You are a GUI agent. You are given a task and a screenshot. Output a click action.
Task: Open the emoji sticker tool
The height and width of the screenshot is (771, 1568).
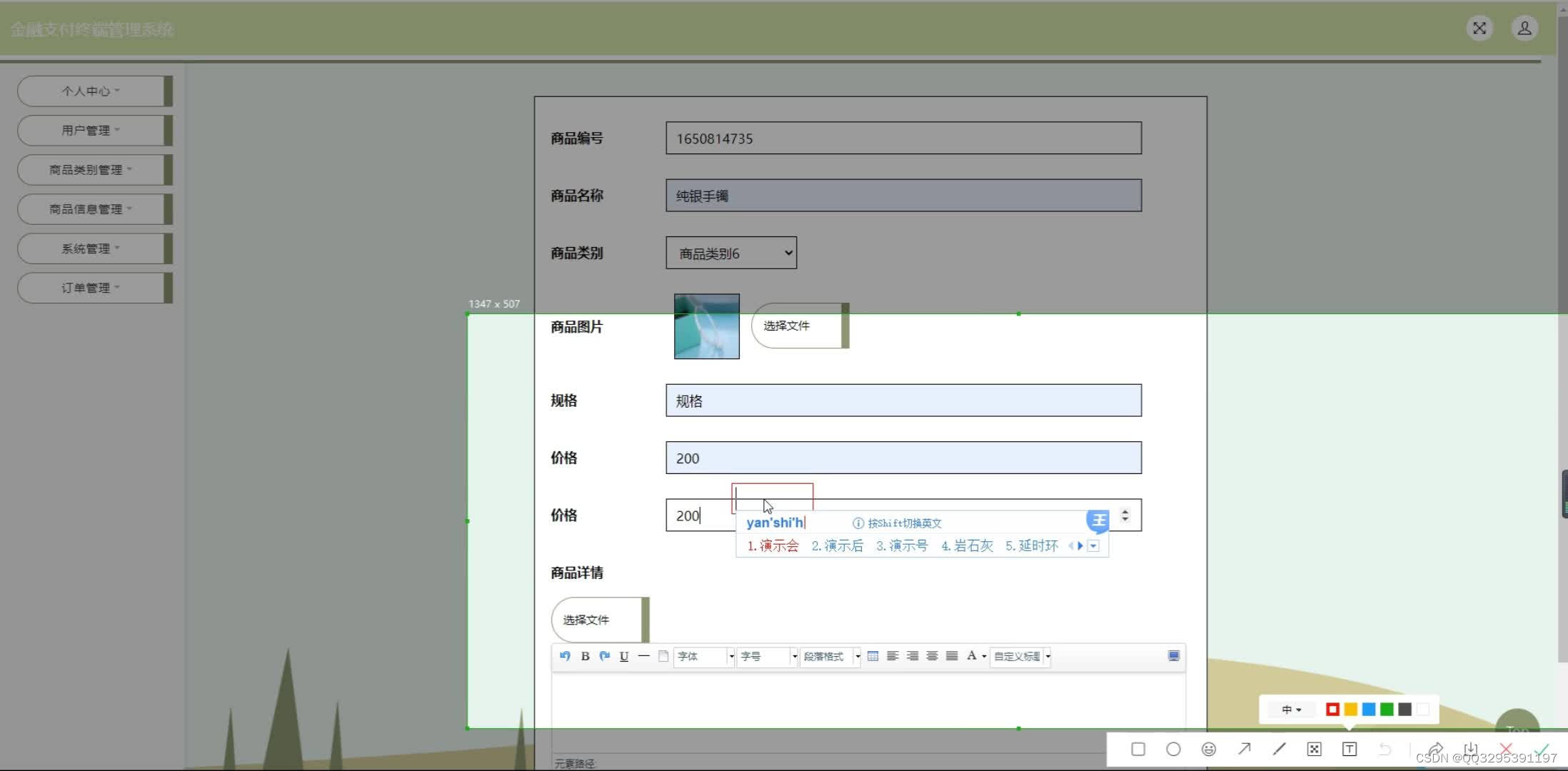1208,749
